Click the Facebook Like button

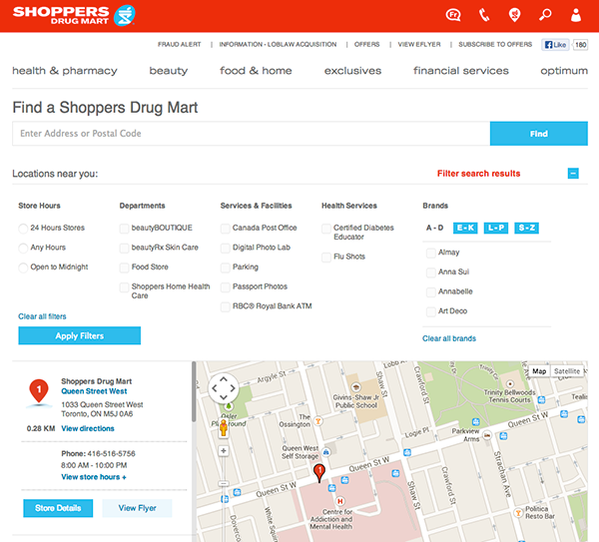(x=555, y=45)
